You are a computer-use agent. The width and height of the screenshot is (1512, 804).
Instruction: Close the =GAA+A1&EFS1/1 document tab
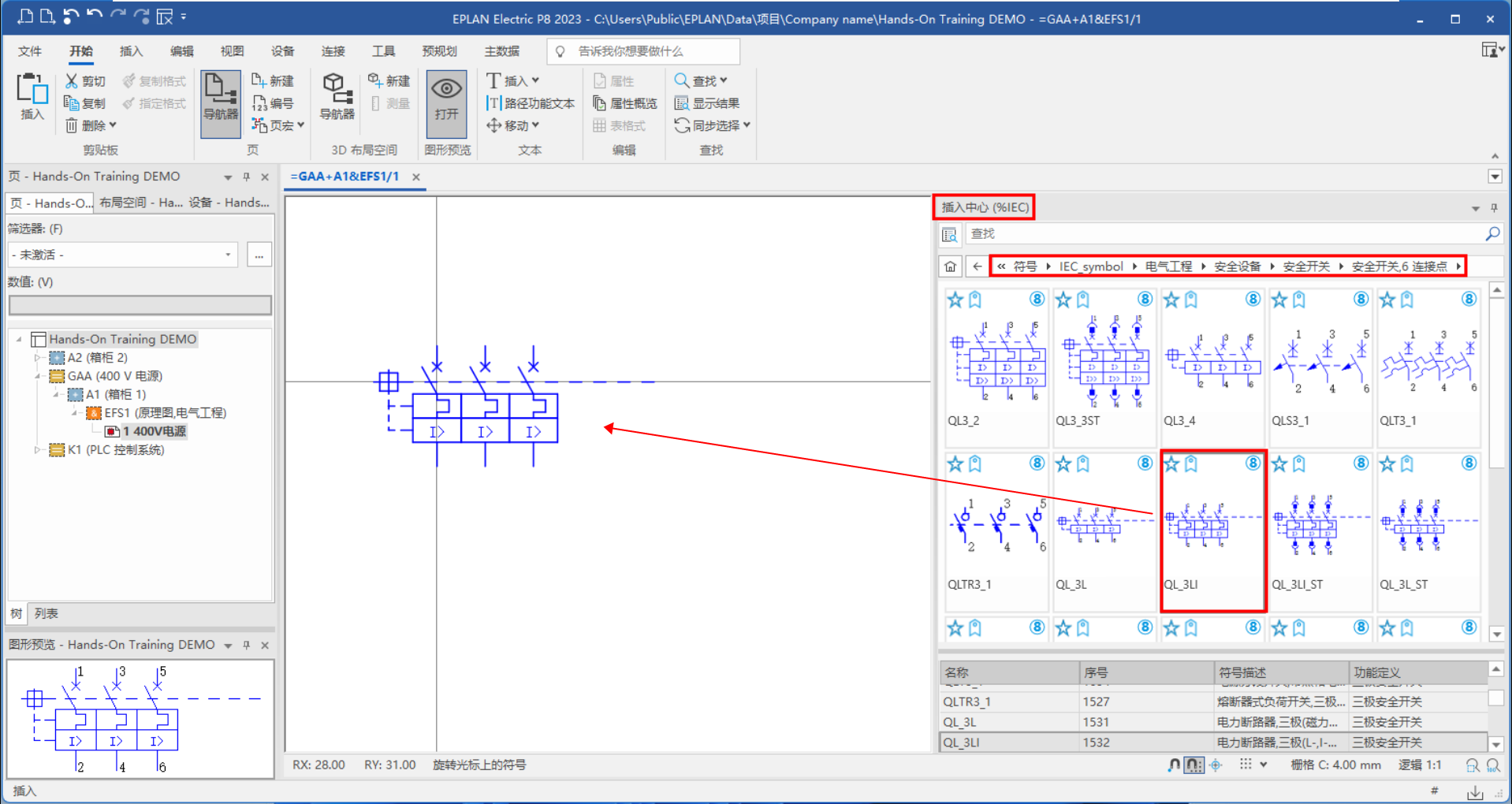[415, 177]
